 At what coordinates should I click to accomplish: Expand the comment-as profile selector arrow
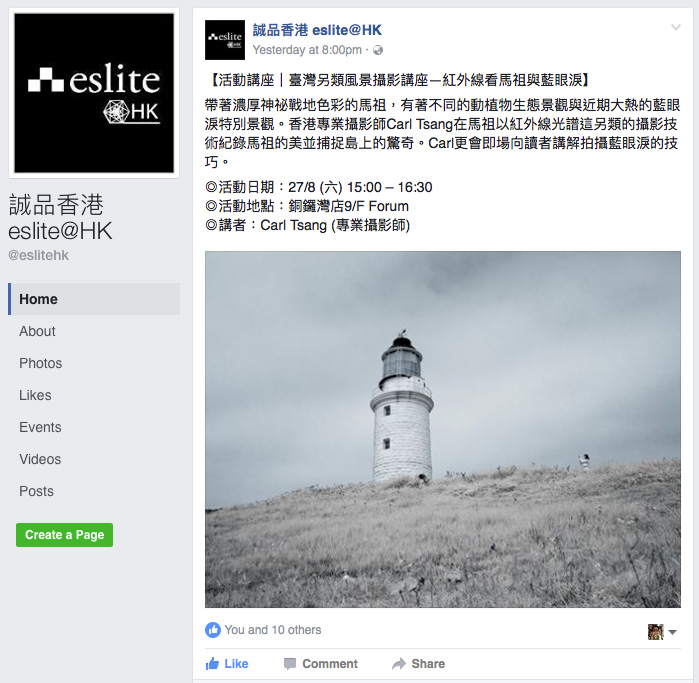click(x=673, y=632)
